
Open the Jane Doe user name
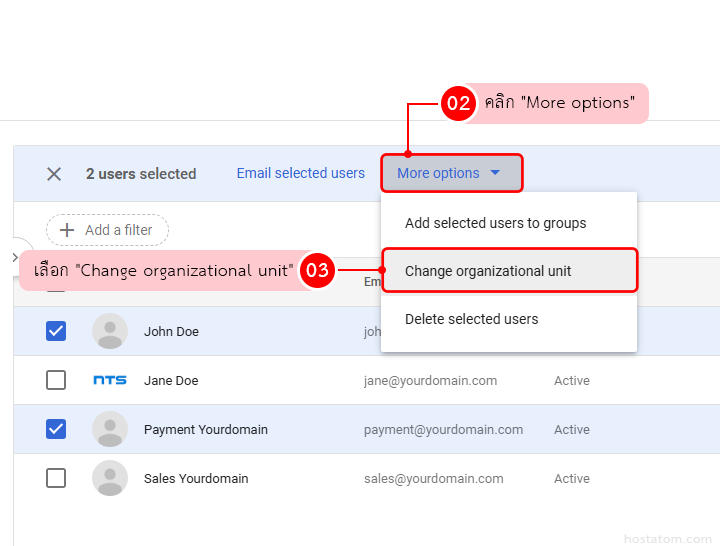tap(171, 380)
